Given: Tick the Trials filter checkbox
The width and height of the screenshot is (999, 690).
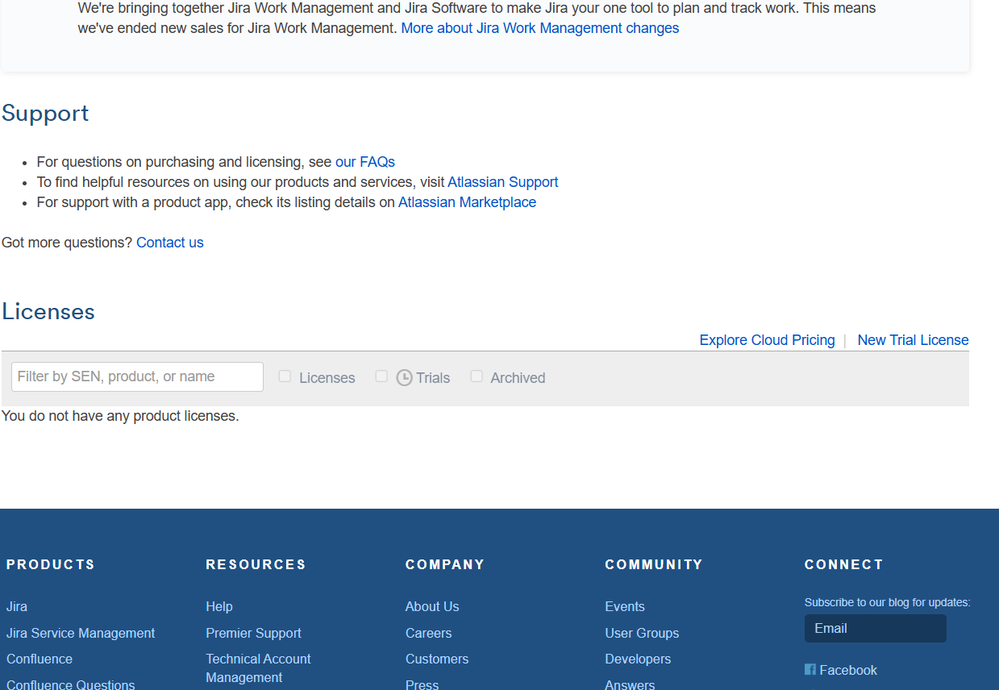Looking at the screenshot, I should [x=381, y=377].
